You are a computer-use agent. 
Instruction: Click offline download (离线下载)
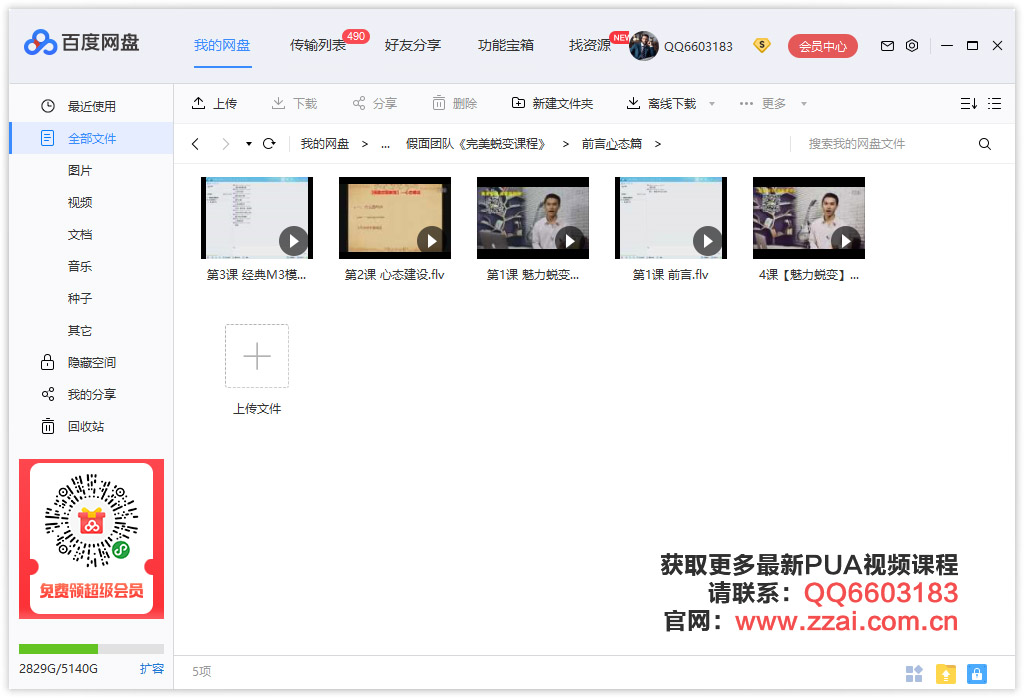click(x=661, y=103)
